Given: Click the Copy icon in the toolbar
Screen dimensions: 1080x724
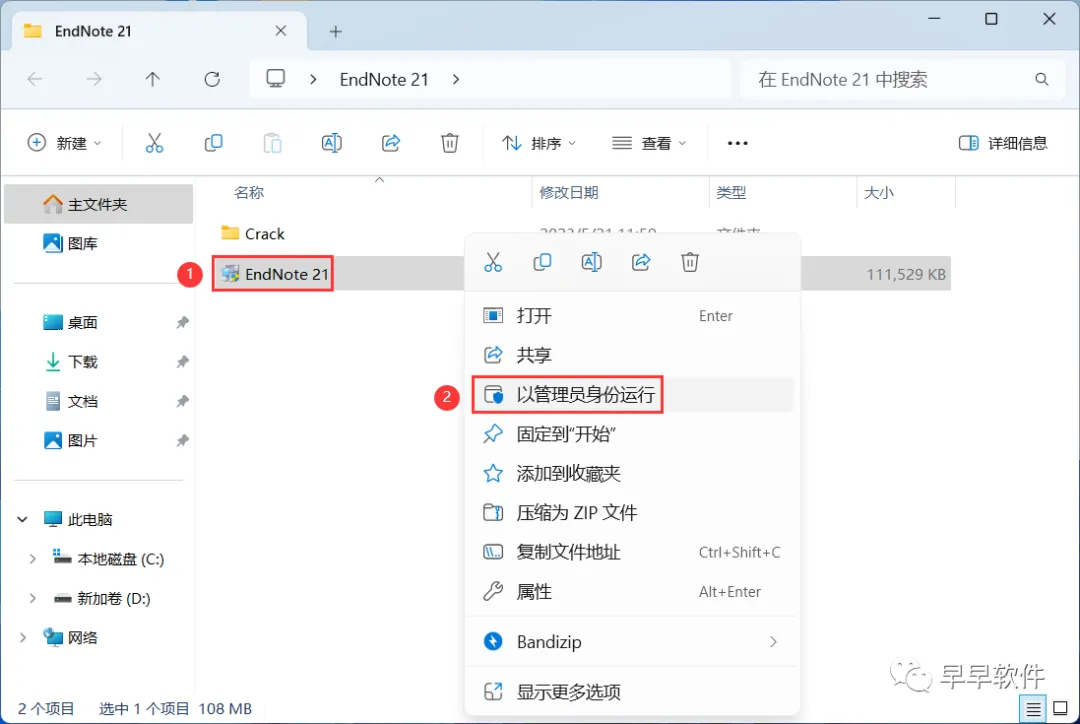Looking at the screenshot, I should [x=214, y=143].
